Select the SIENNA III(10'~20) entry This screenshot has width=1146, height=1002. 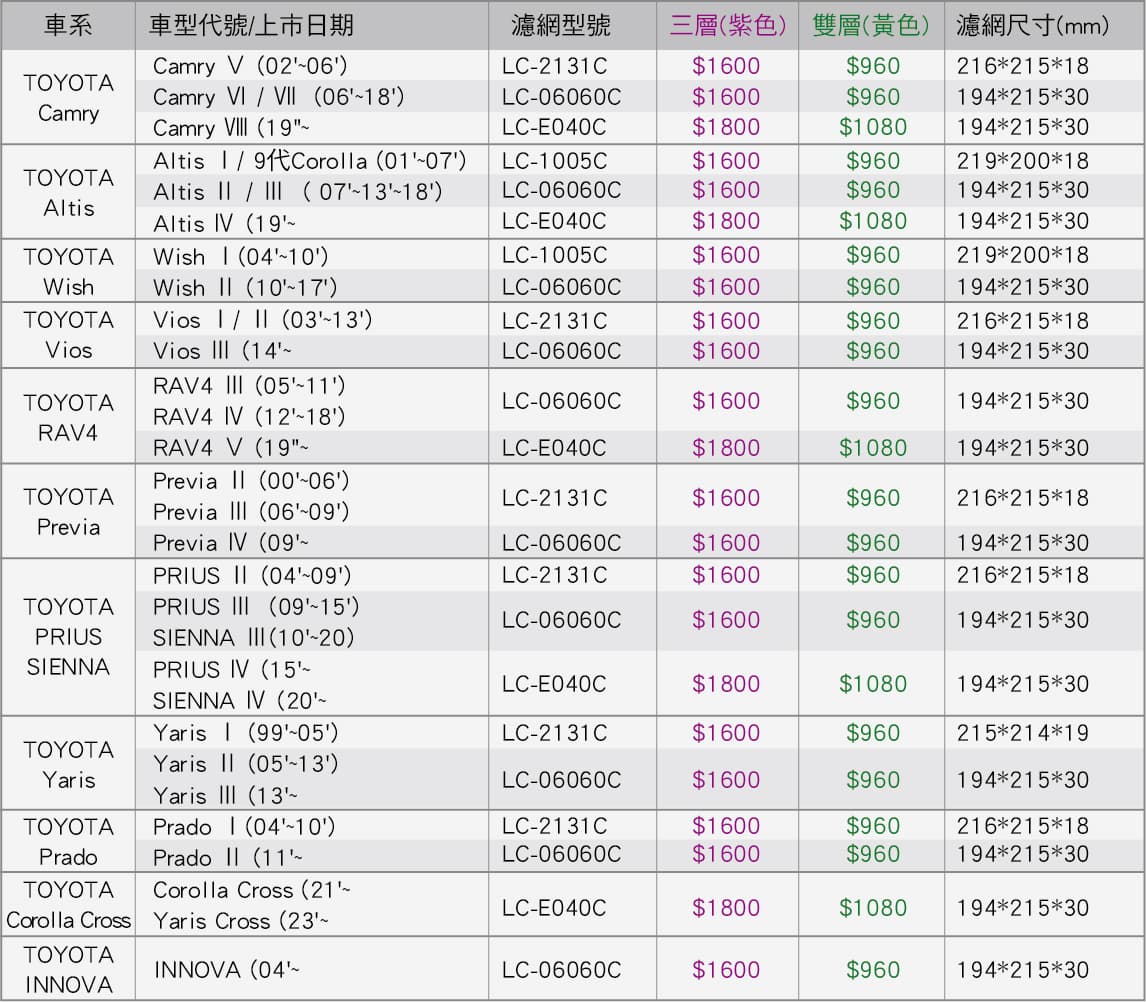click(x=254, y=637)
